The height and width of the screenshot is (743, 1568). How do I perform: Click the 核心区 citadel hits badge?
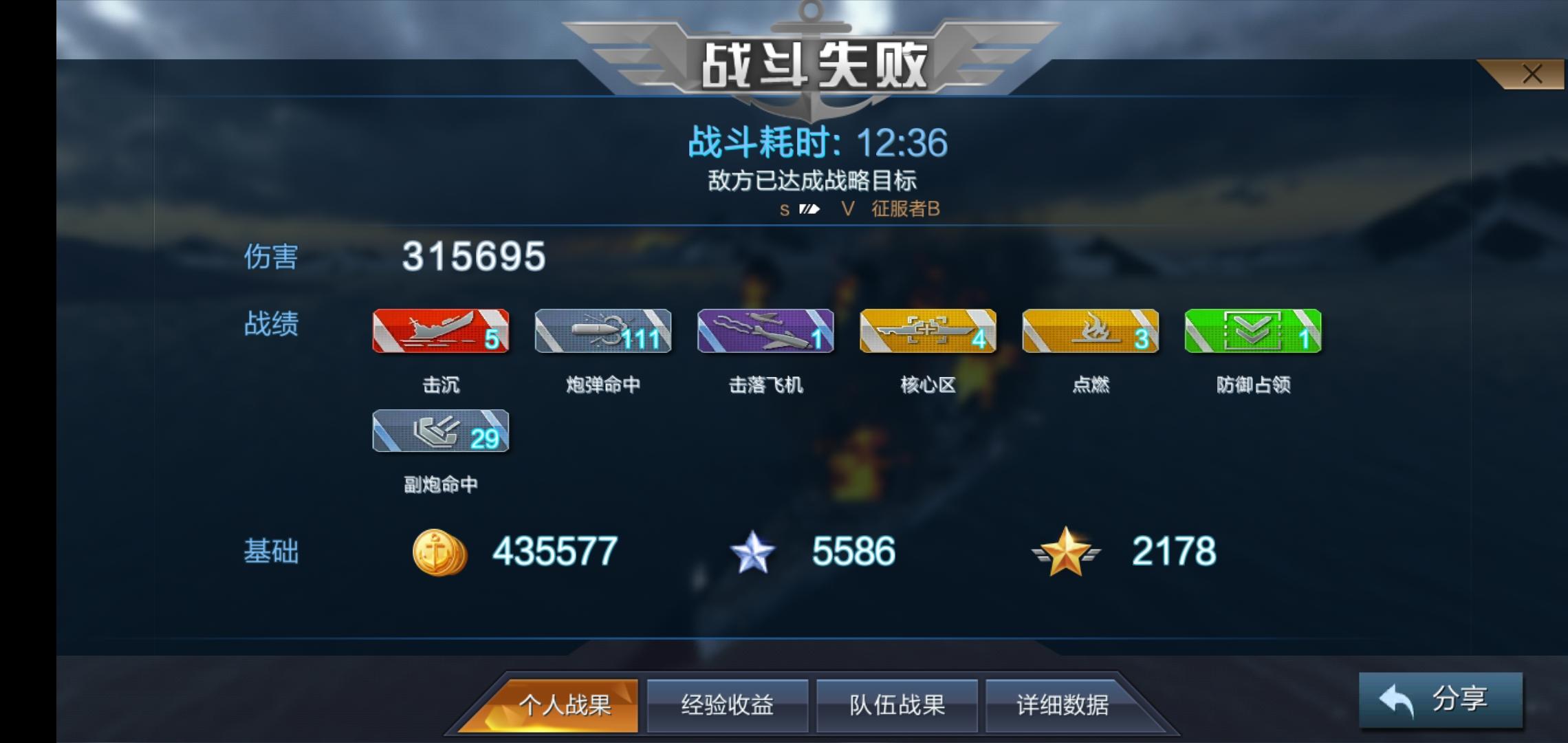pos(928,331)
